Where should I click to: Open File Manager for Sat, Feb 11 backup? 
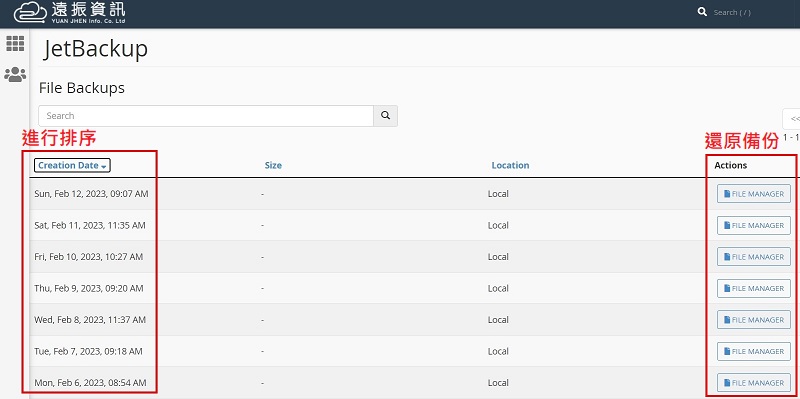(x=754, y=226)
